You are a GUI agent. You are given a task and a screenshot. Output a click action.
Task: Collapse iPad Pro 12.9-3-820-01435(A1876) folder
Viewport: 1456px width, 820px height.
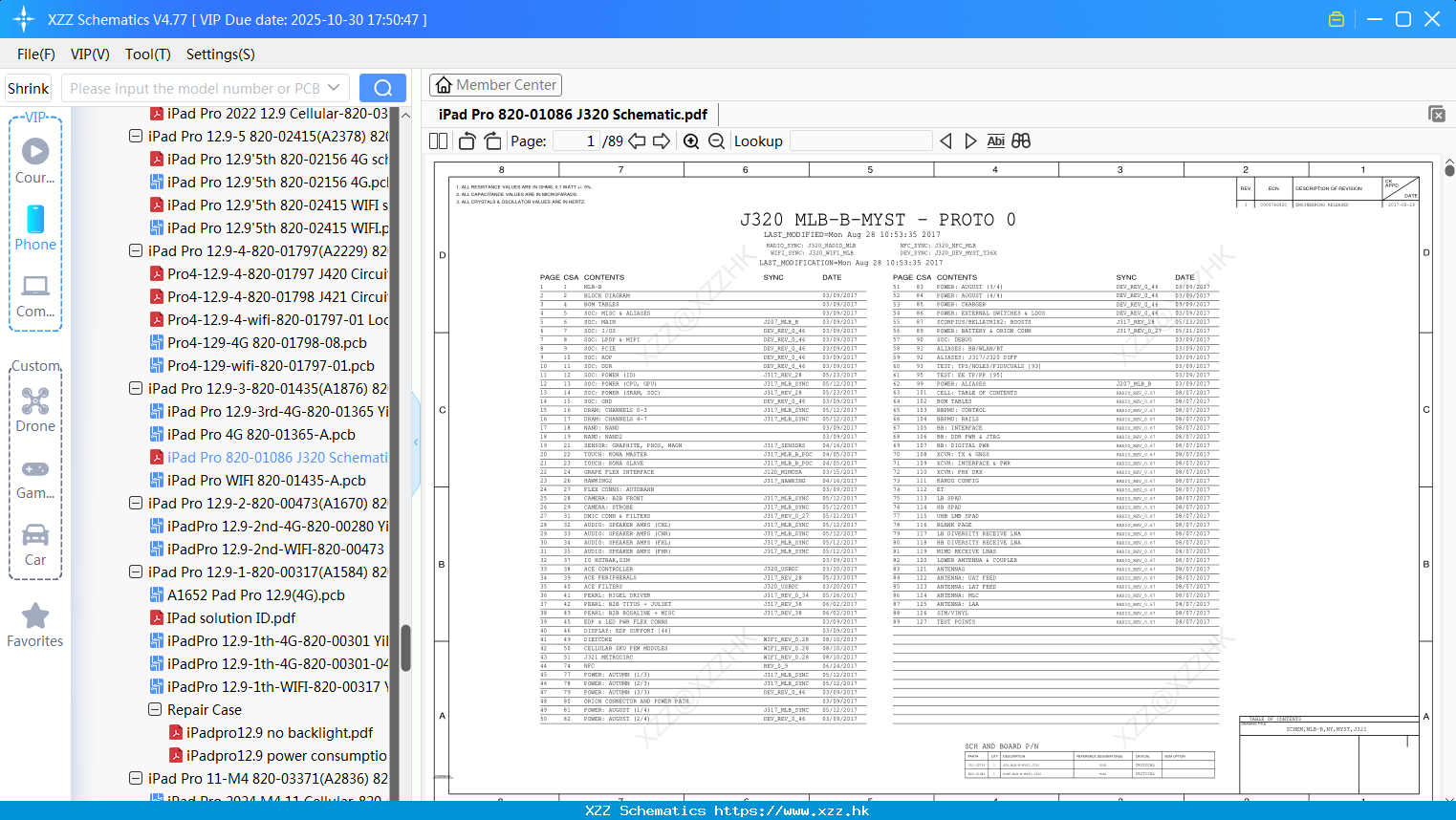(x=136, y=388)
